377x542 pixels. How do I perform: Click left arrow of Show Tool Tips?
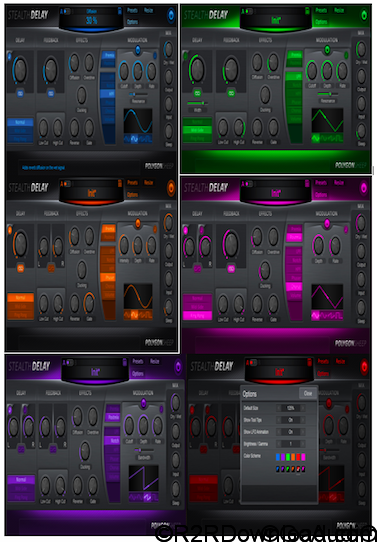279,420
